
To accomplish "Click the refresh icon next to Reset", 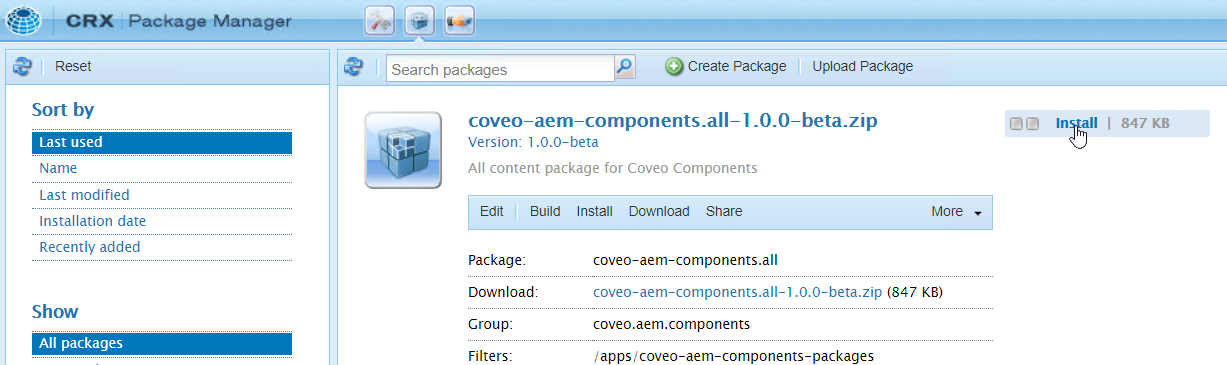I will click(22, 67).
